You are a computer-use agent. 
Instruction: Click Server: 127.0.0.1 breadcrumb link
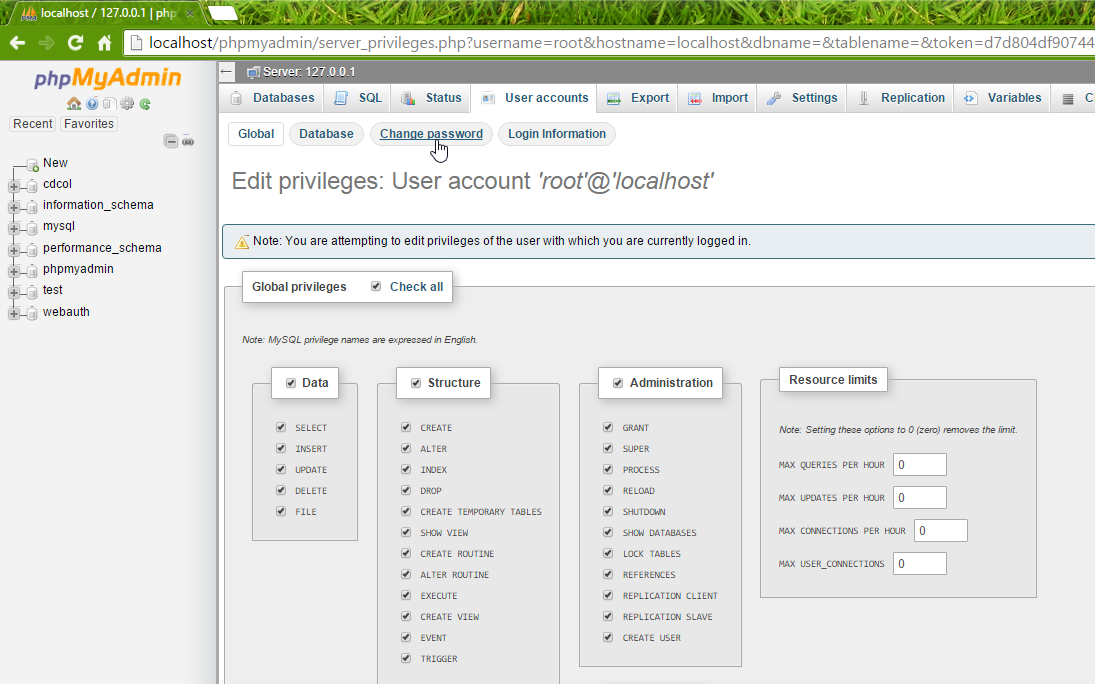click(x=309, y=72)
